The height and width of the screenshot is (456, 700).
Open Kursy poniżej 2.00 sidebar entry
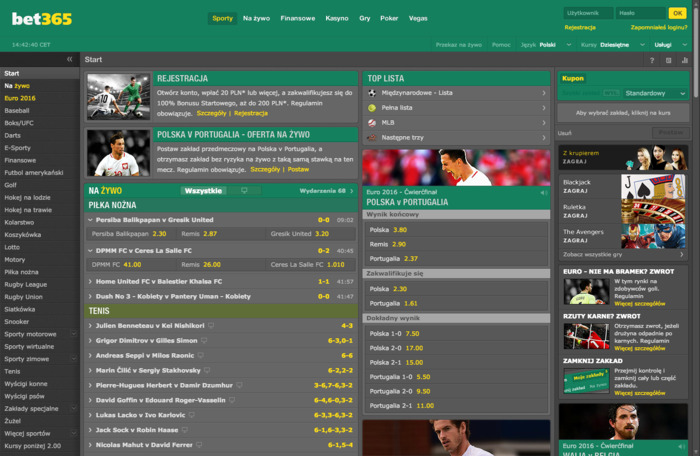click(x=33, y=446)
